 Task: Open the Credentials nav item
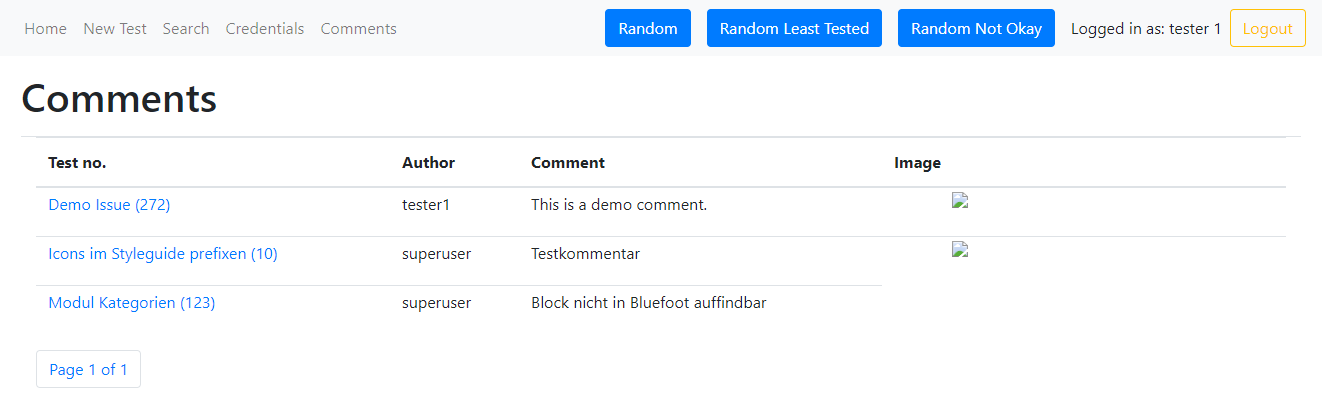(x=265, y=29)
